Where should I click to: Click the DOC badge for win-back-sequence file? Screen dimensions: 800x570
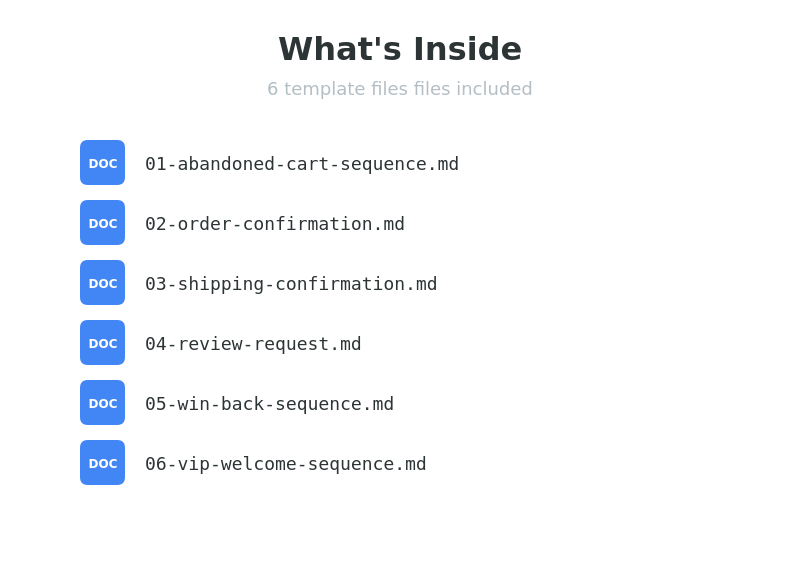pos(103,403)
